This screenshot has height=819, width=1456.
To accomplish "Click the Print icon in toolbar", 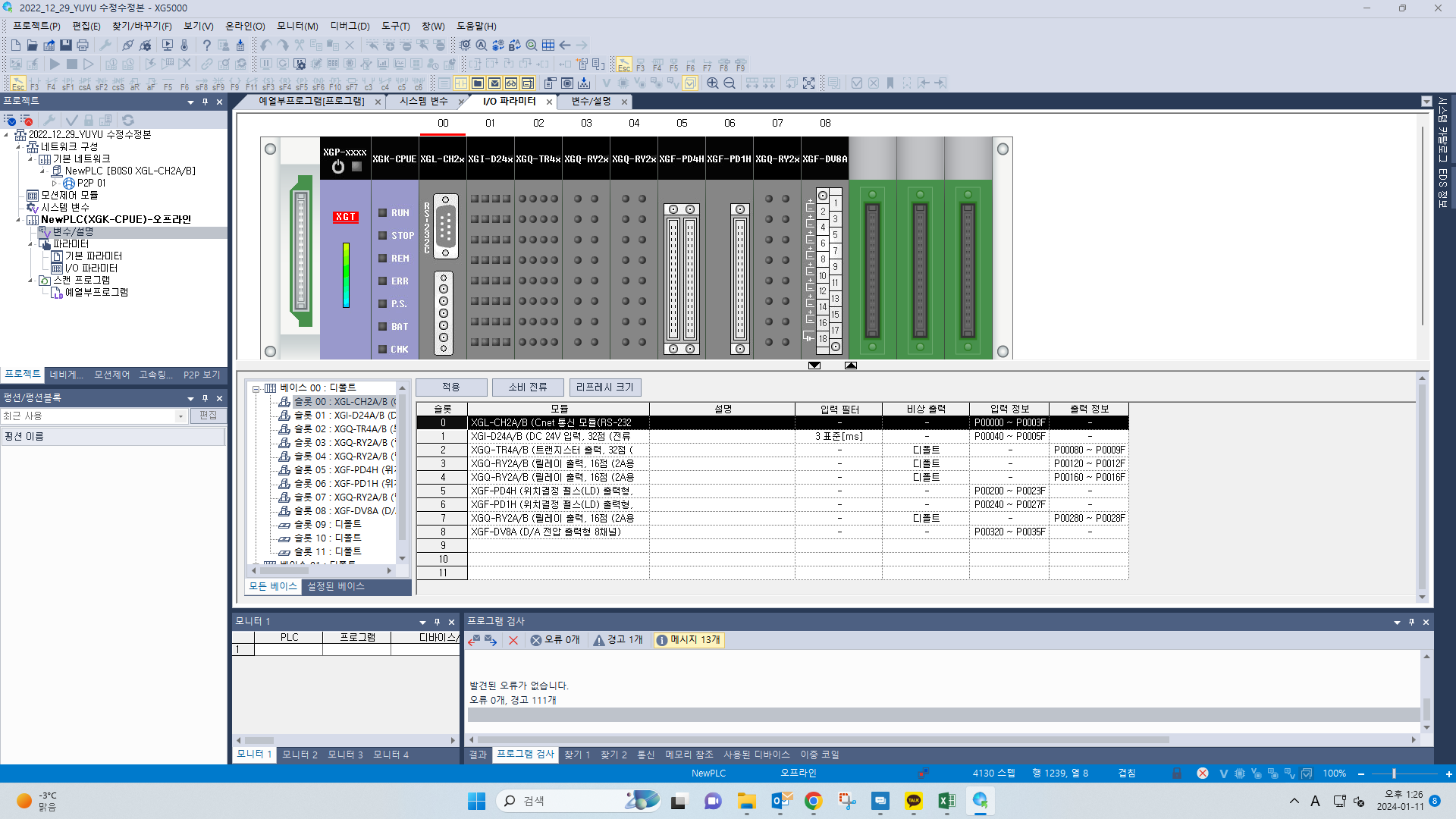I will (x=83, y=45).
